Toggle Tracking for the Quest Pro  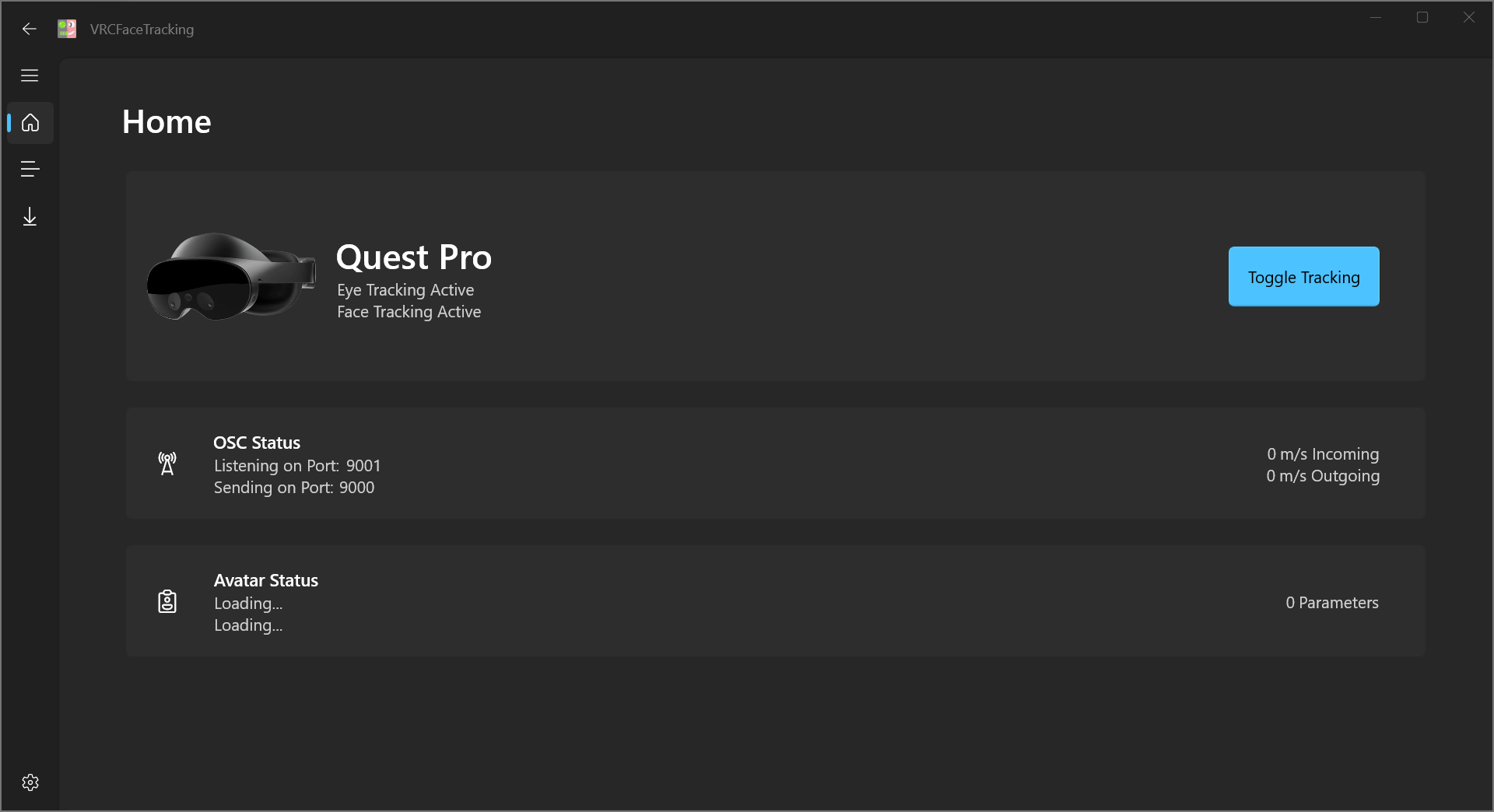click(x=1303, y=276)
